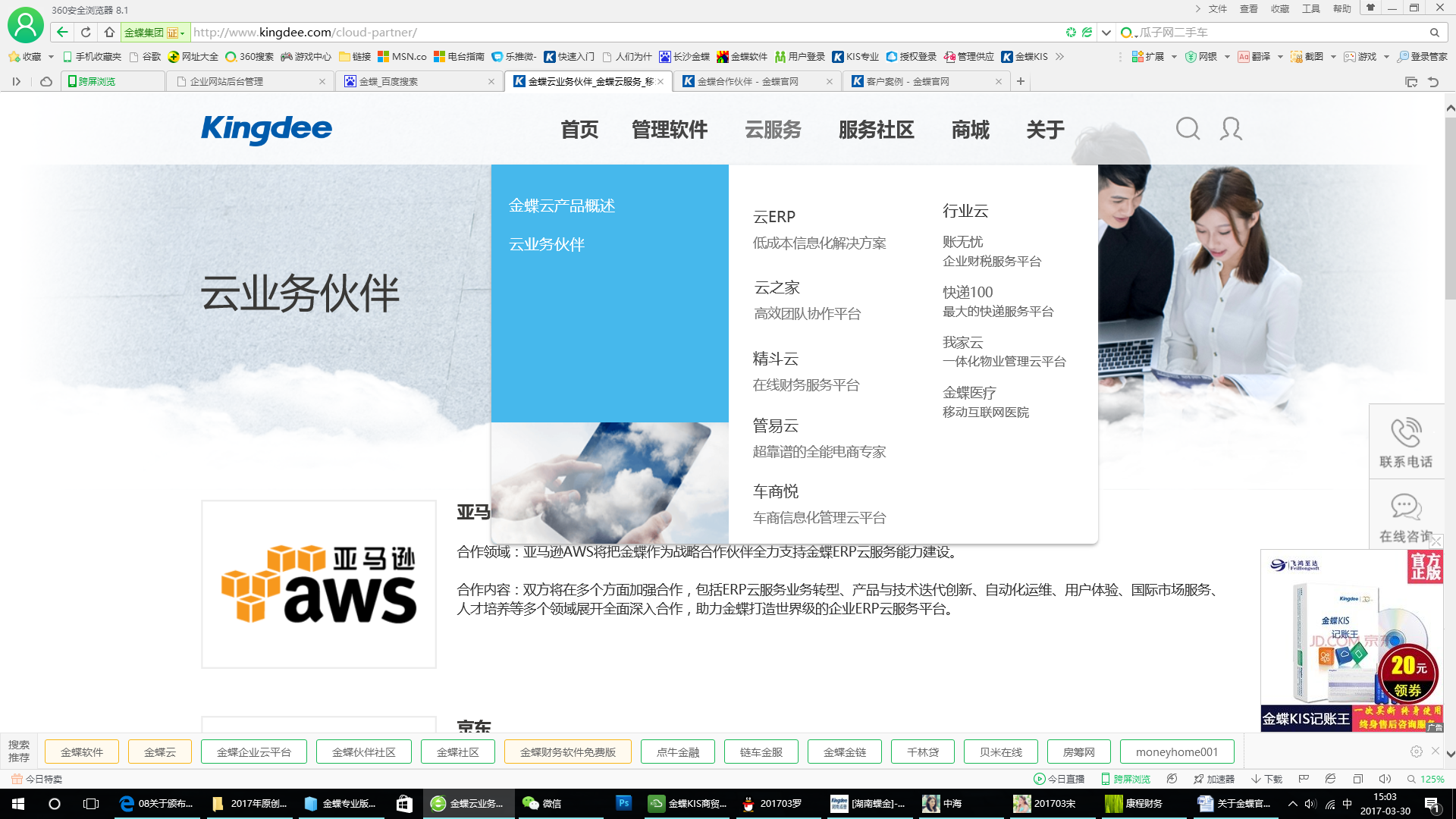Expand the 扩展 extensions dropdown arrow
The height and width of the screenshot is (819, 1456).
tap(1174, 57)
